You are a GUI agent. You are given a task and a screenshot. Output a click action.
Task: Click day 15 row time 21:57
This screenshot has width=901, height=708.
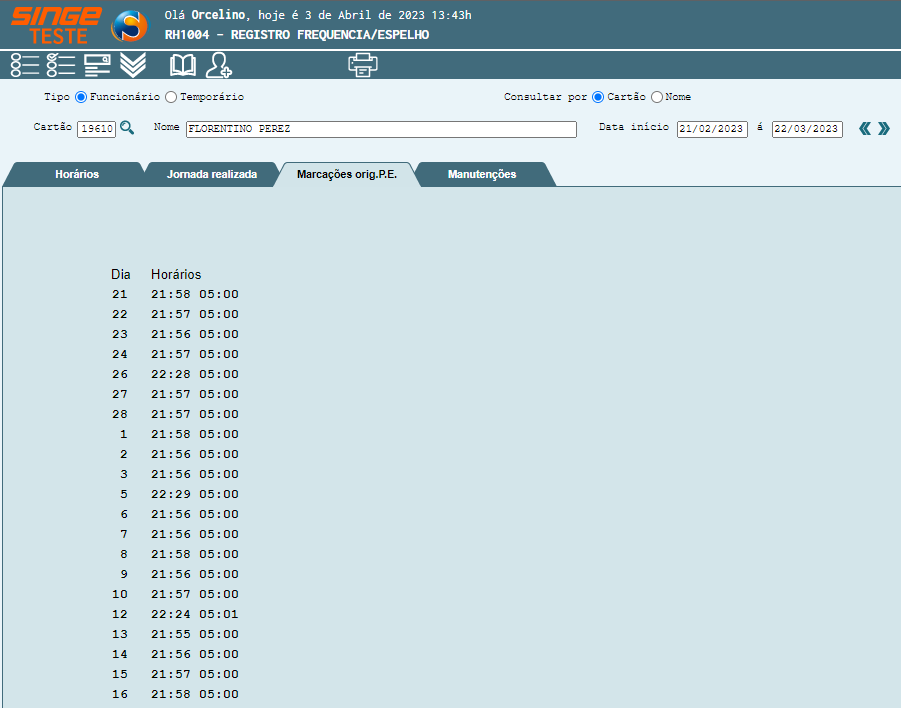[171, 674]
